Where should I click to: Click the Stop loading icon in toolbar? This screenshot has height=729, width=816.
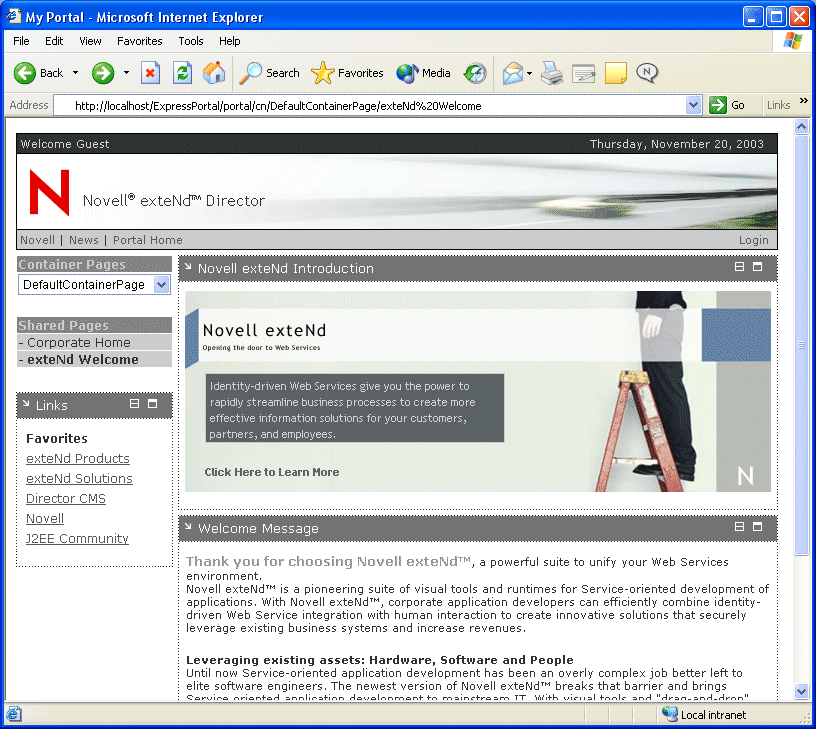click(150, 73)
